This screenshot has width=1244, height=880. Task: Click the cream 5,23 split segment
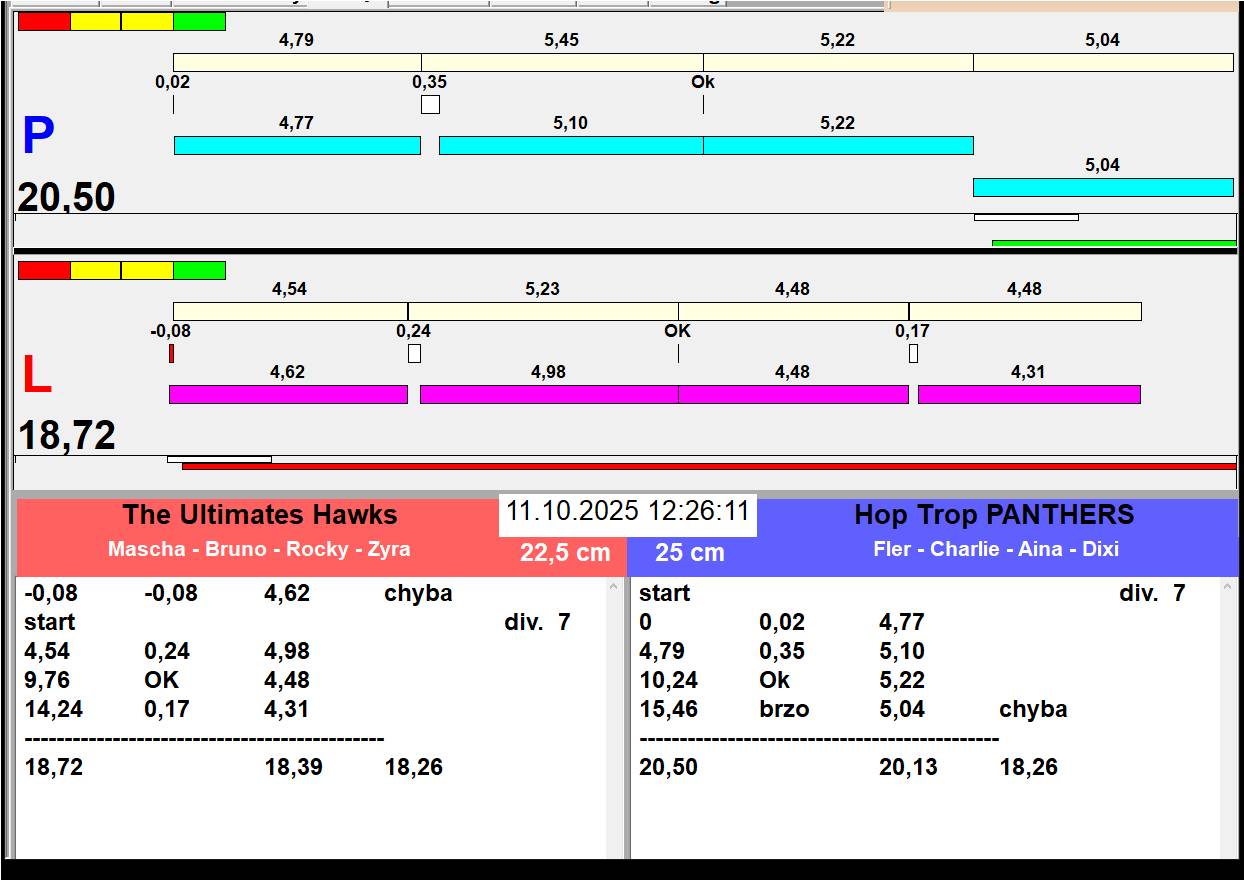point(543,311)
